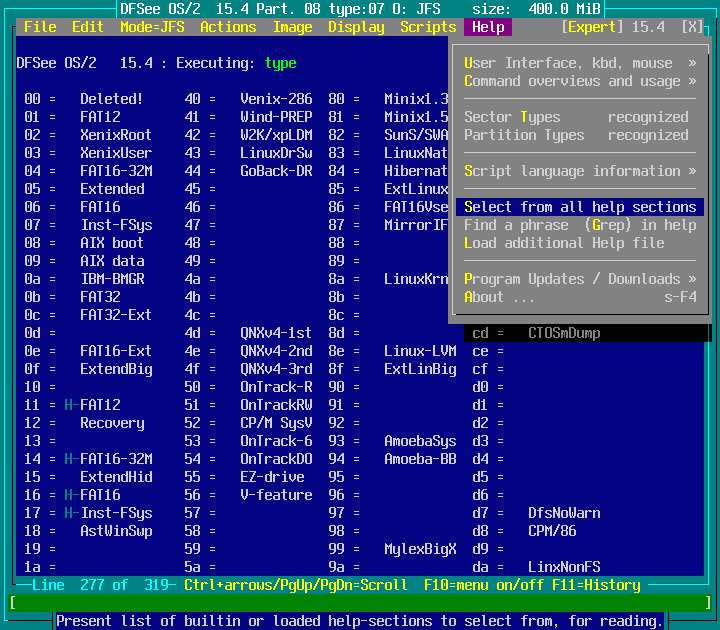720x630 pixels.
Task: Click the 'FAT12' entry for type 01
Action: click(x=100, y=117)
